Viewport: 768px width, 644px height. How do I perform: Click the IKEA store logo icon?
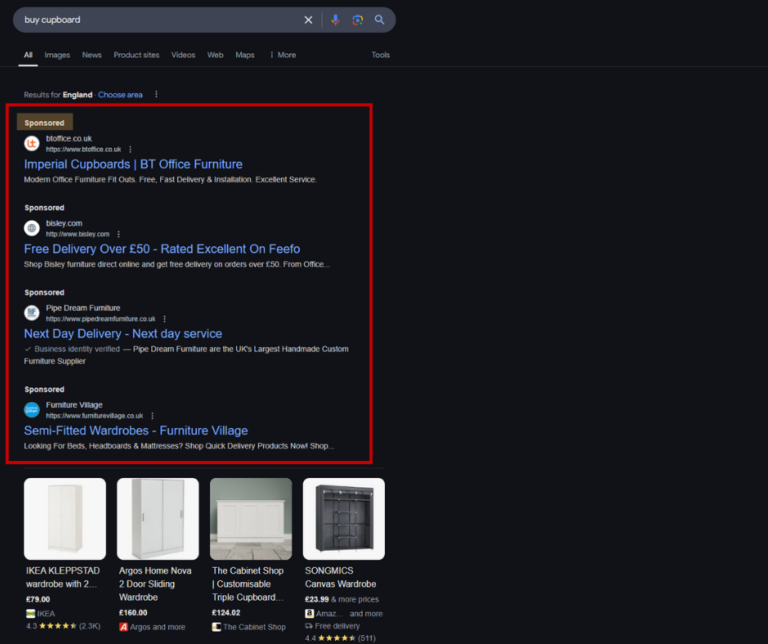pyautogui.click(x=30, y=614)
